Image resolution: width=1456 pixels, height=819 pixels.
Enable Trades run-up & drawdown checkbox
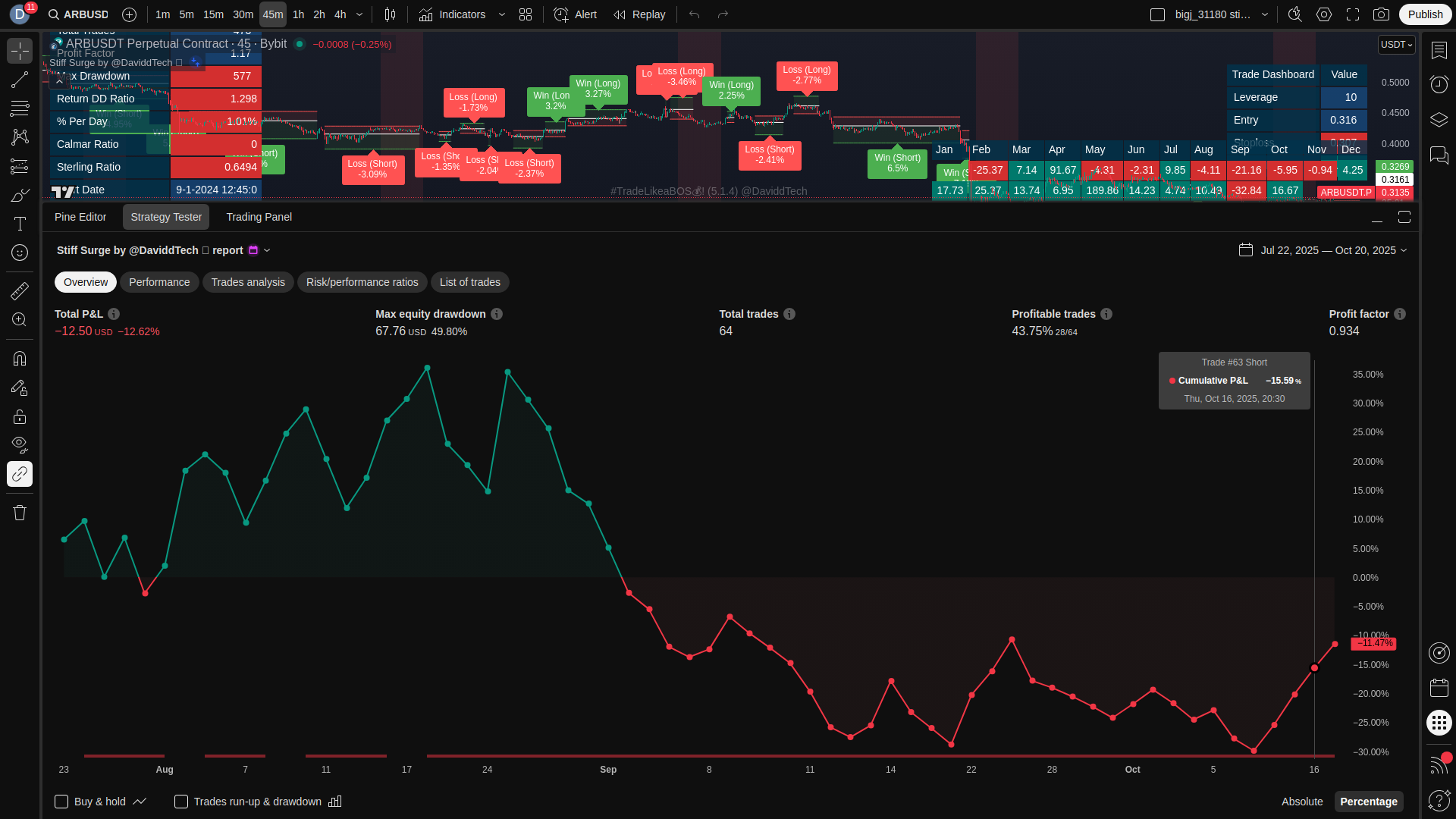point(181,802)
